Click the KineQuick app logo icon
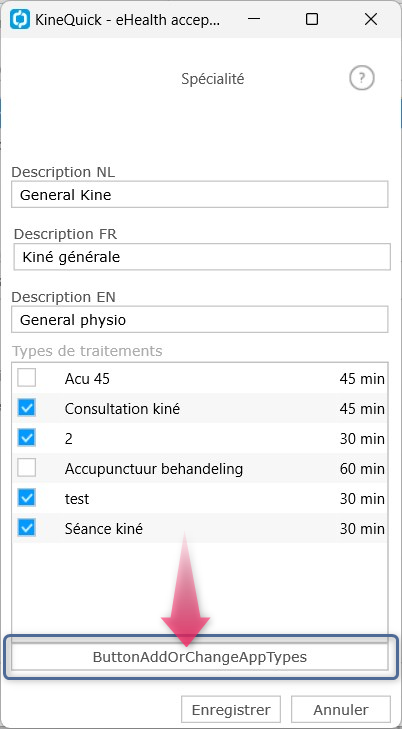Screen dimensions: 402x729 click(20, 19)
